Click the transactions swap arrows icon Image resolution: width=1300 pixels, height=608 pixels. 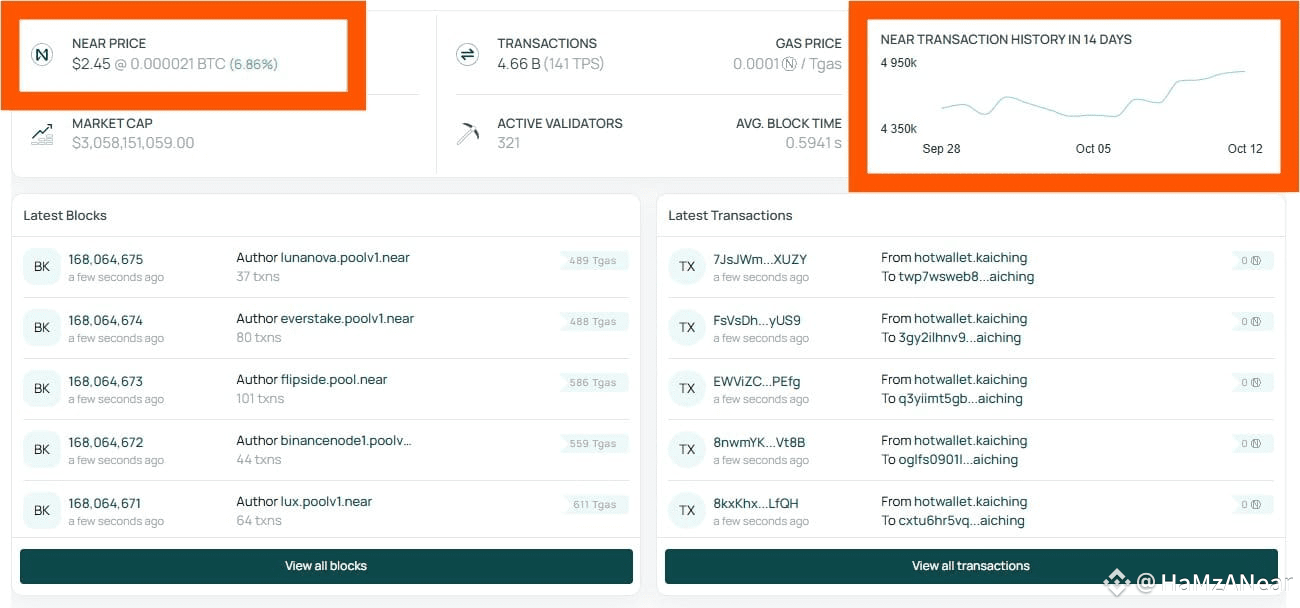pyautogui.click(x=467, y=54)
